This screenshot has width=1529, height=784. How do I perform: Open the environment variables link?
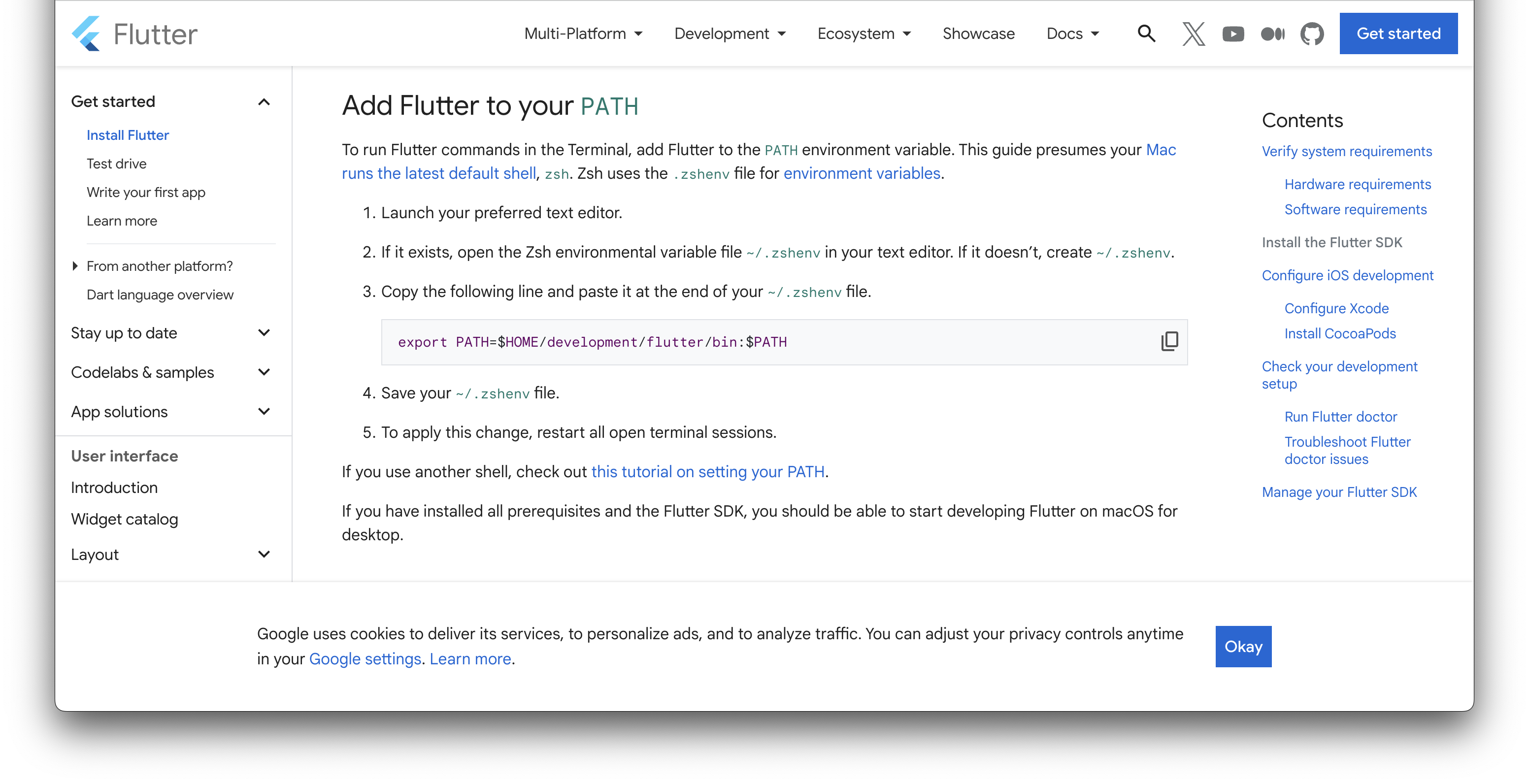point(862,173)
